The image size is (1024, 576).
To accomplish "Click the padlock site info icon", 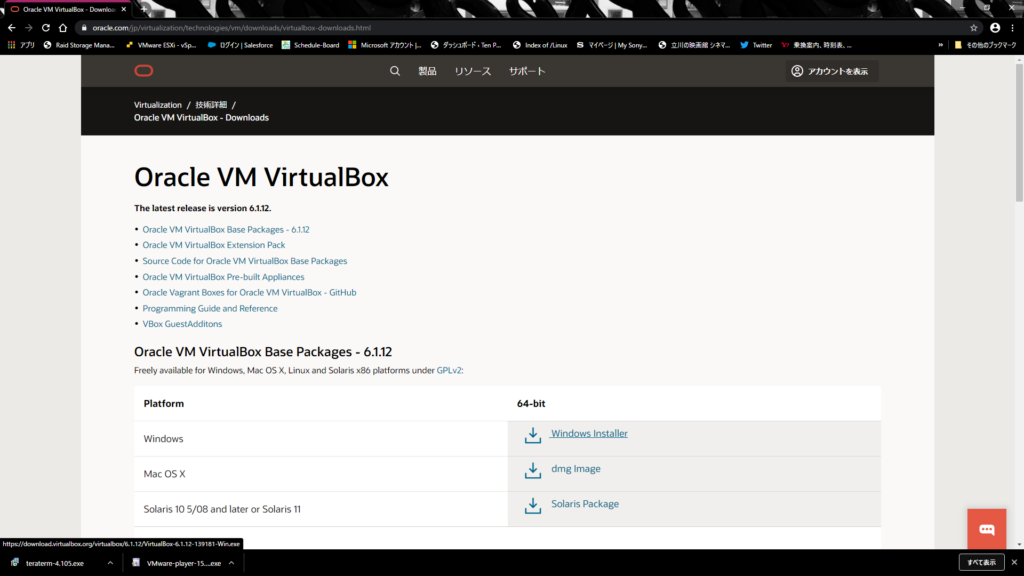I will (84, 27).
